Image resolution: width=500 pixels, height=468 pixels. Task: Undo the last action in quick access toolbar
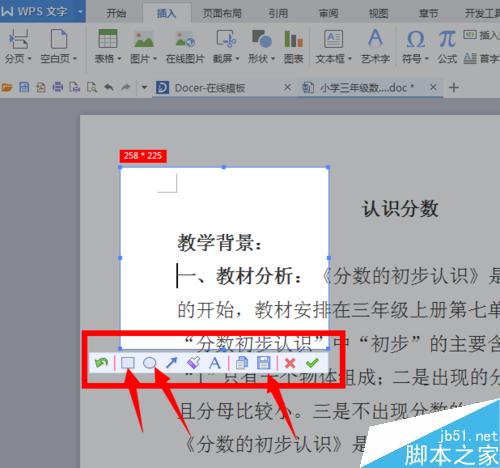pos(109,87)
